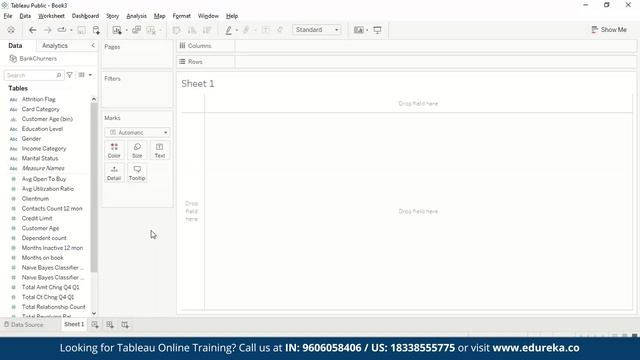Click the New Dashboard tab icon
Viewport: 640px width, 360px height.
(110, 324)
